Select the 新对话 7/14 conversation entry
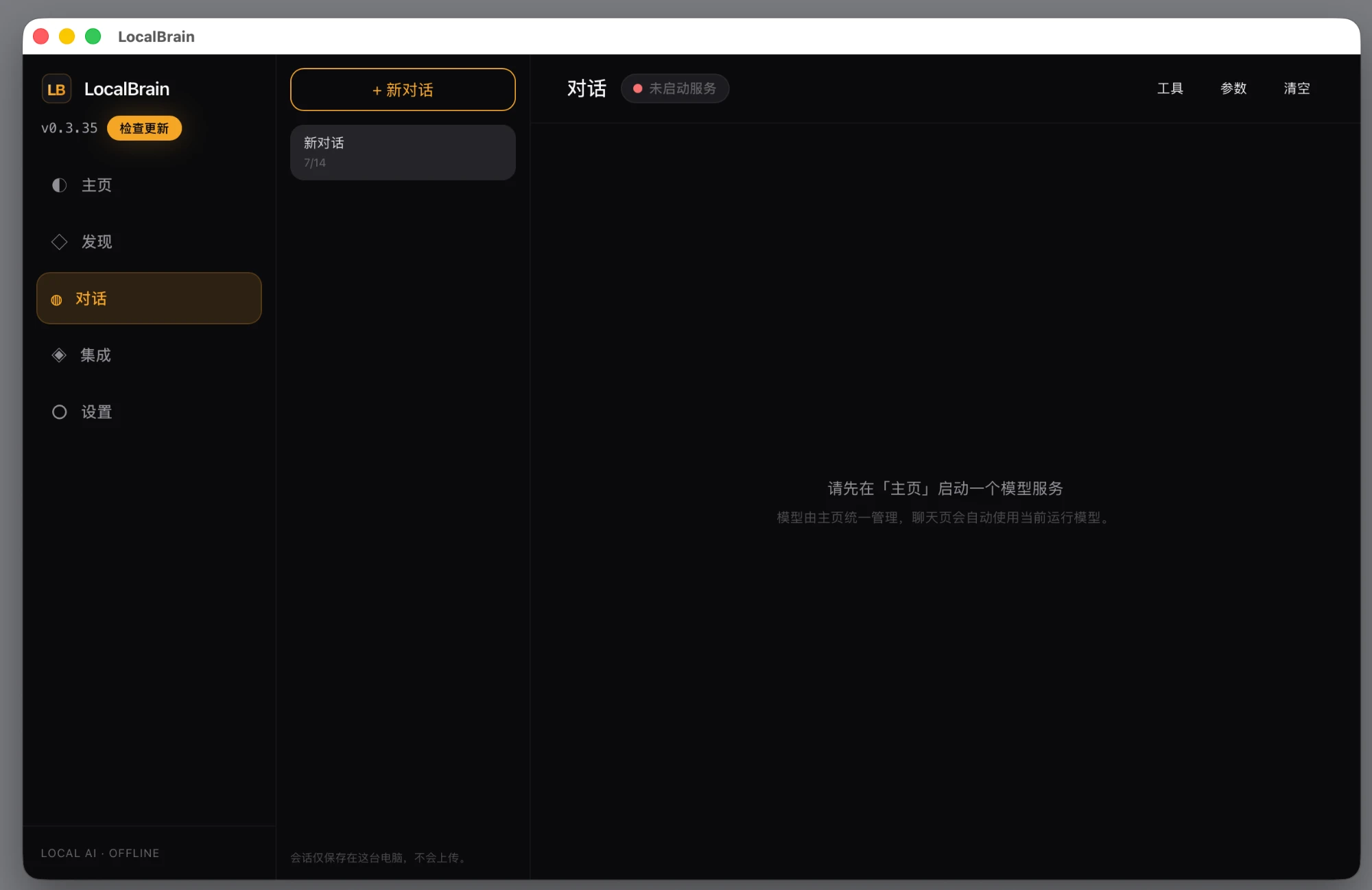This screenshot has width=1372, height=890. coord(403,152)
